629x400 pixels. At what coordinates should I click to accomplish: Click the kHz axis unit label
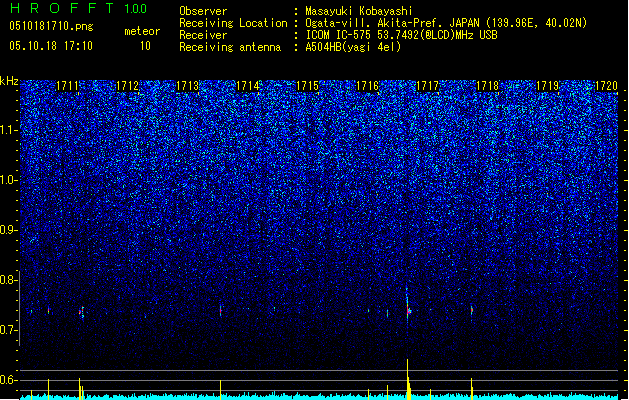pyautogui.click(x=9, y=81)
